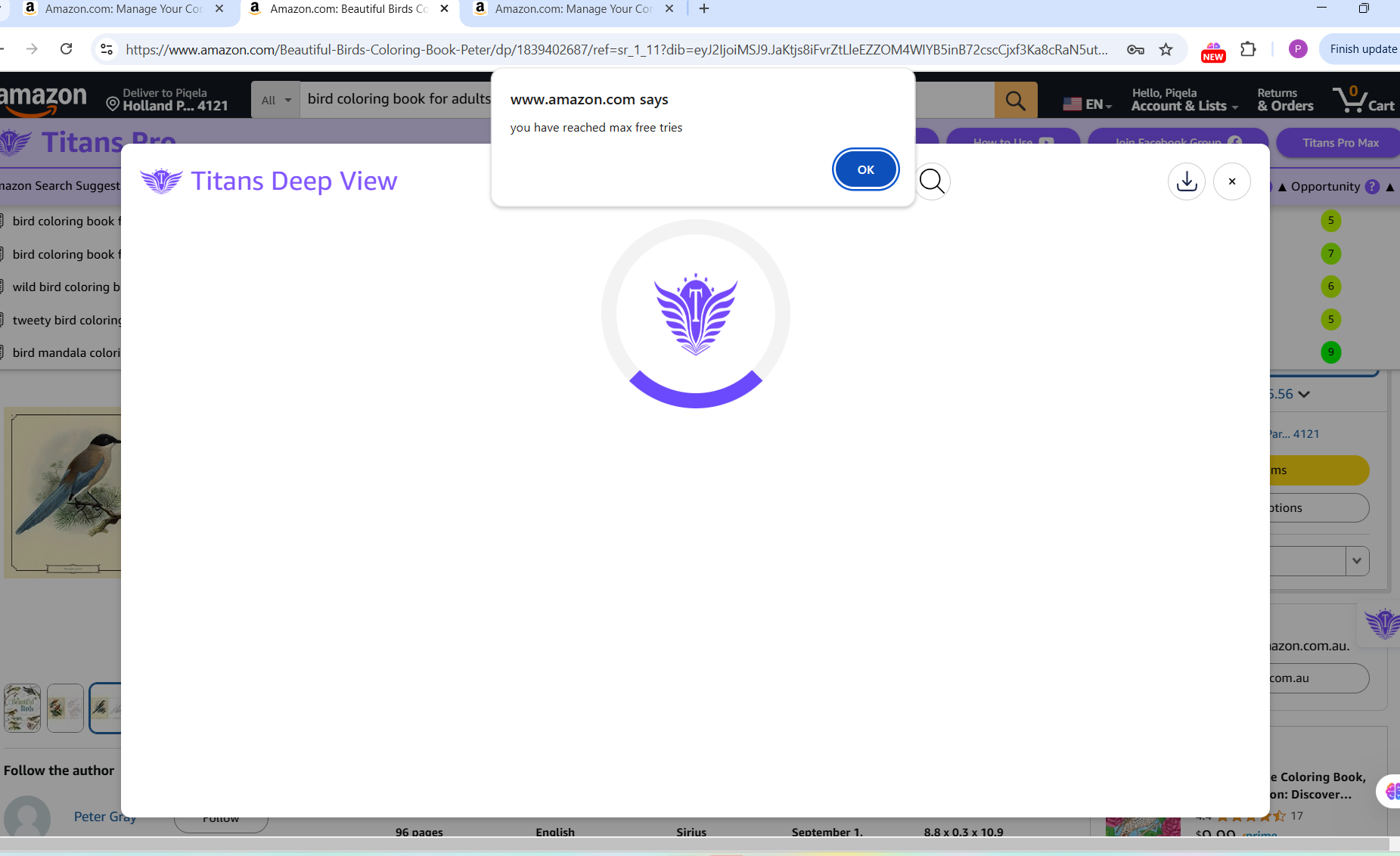This screenshot has width=1400, height=856.
Task: Click Peter Gray author link
Action: point(105,817)
